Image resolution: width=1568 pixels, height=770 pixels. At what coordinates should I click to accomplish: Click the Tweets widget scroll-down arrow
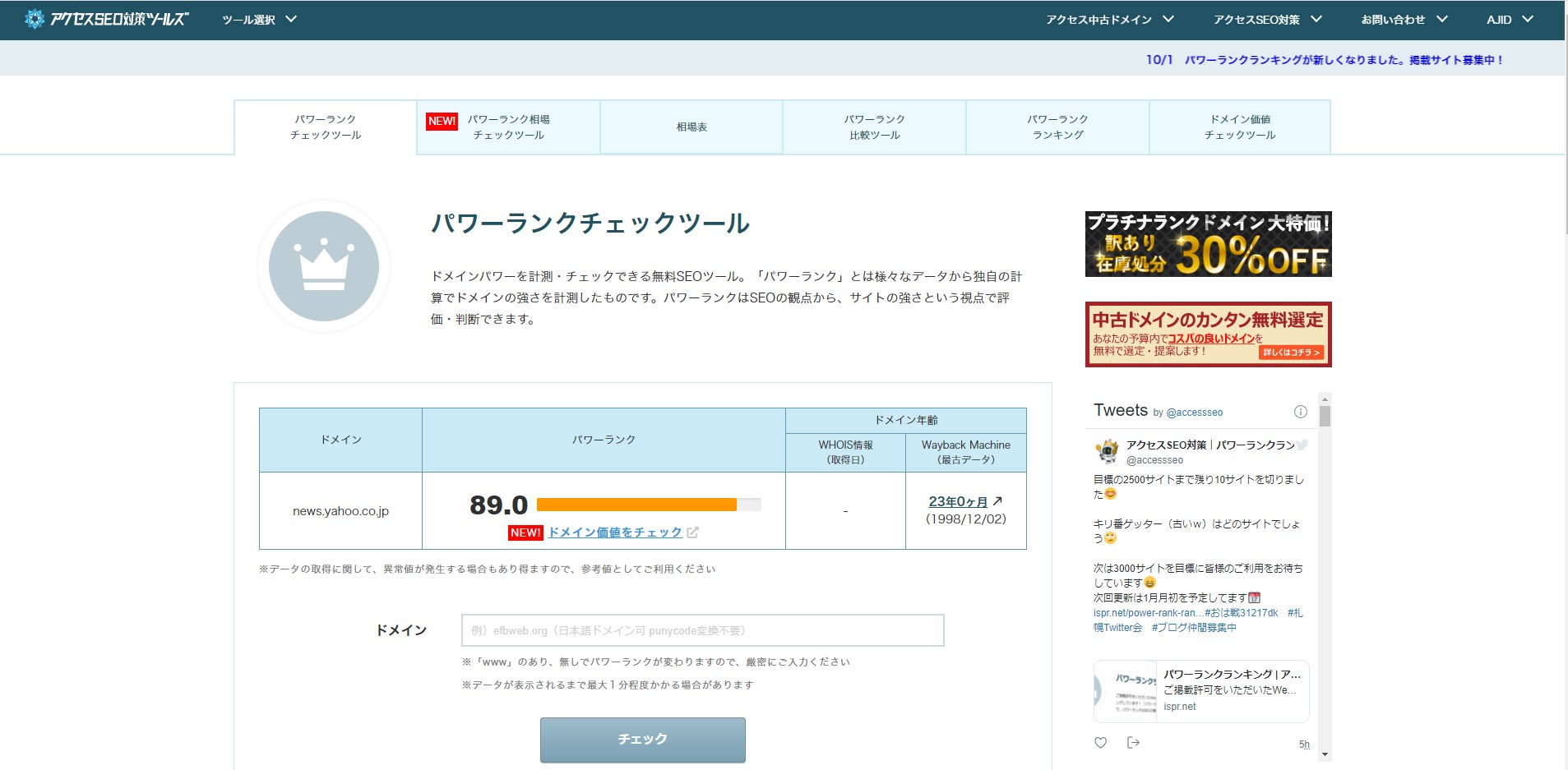tap(1325, 754)
